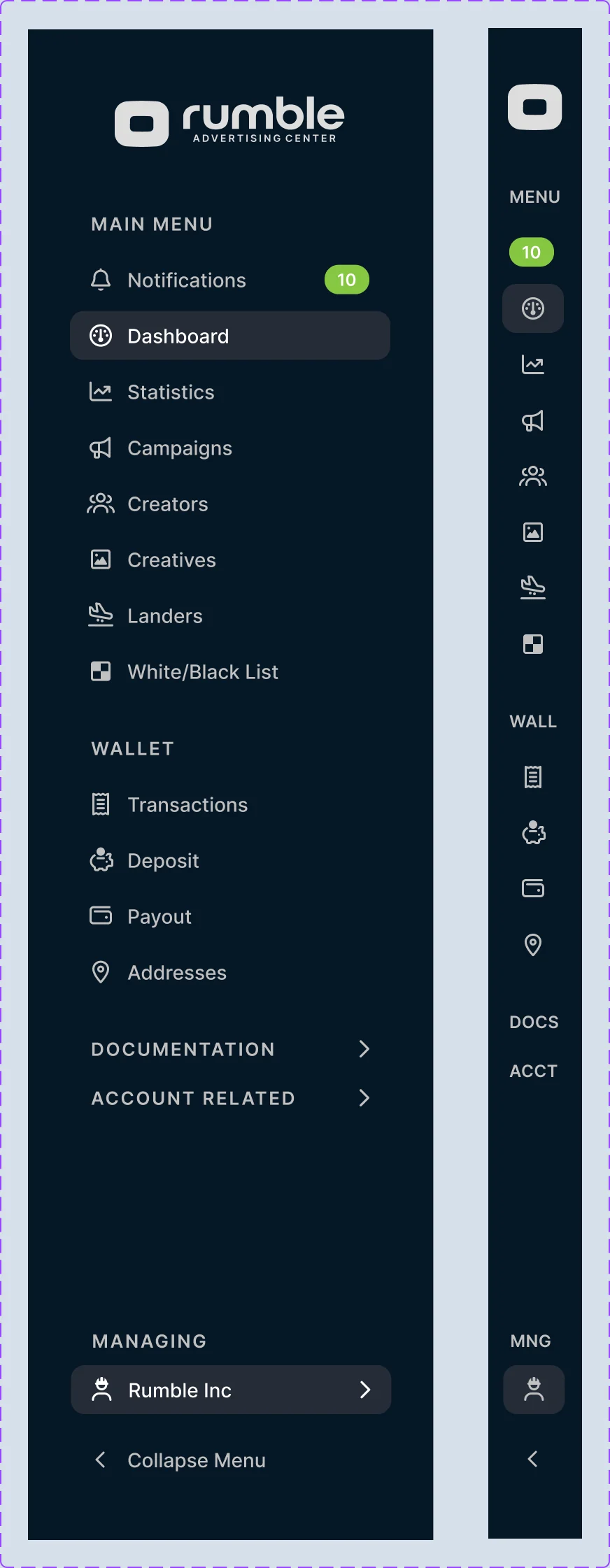Go to Campaigns in the expanded sidebar
Image resolution: width=610 pixels, height=1568 pixels.
pyautogui.click(x=230, y=448)
